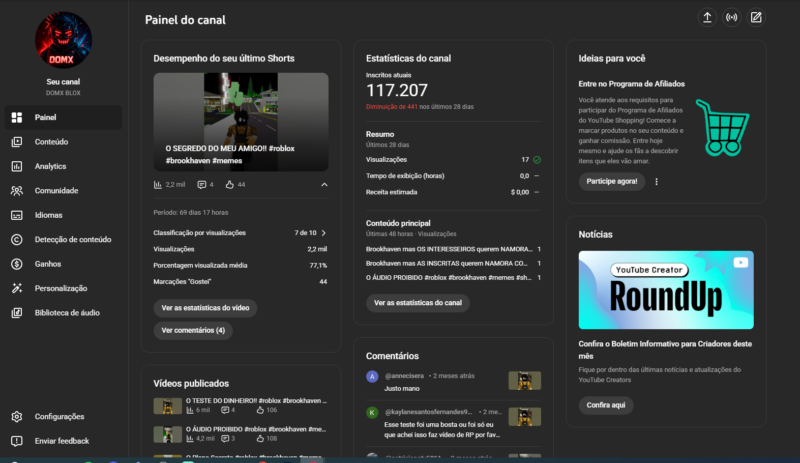The image size is (800, 463).
Task: Open Biblioteca de áudio
Action: coord(66,312)
